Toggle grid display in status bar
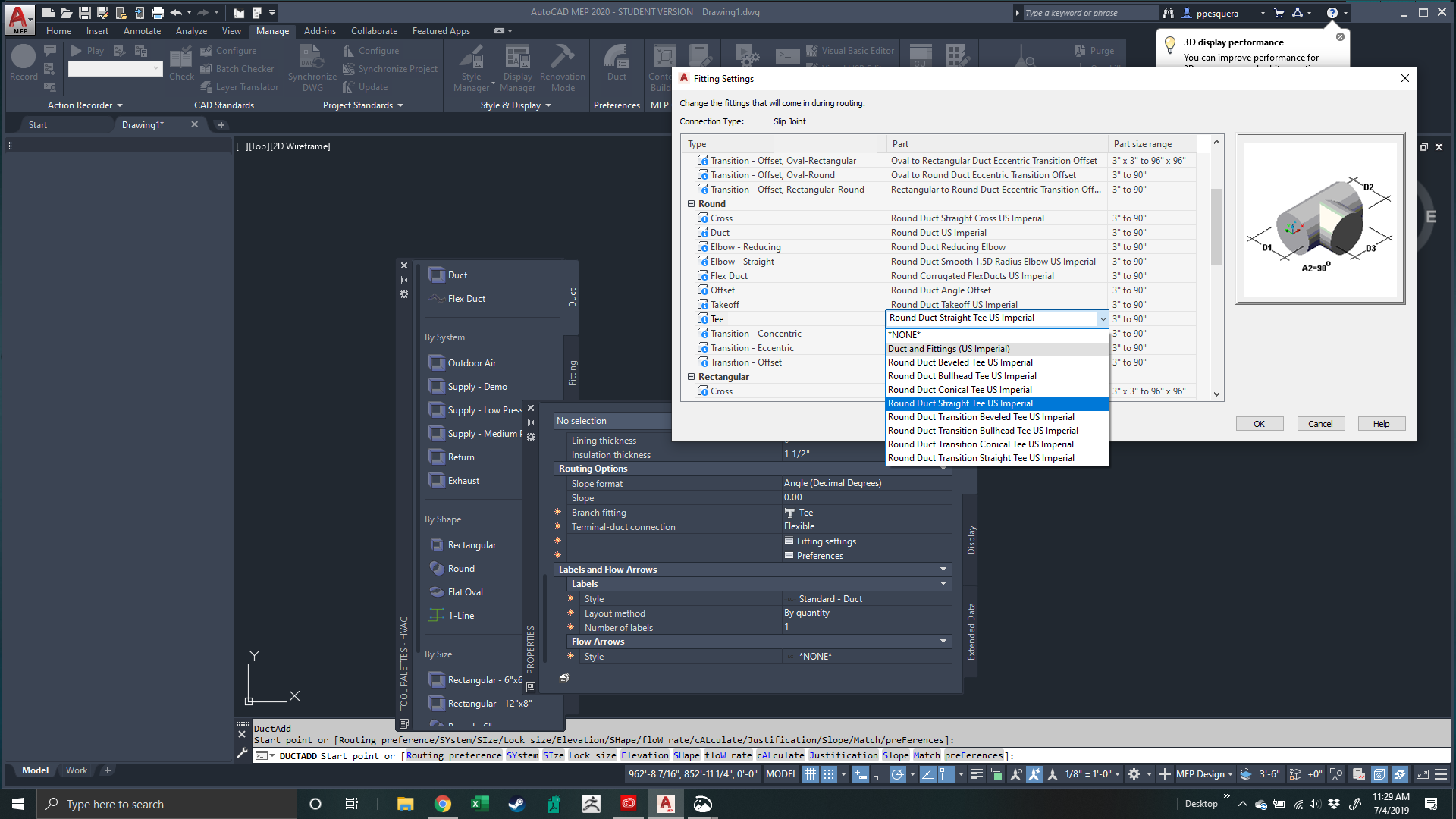Image resolution: width=1456 pixels, height=819 pixels. point(810,774)
